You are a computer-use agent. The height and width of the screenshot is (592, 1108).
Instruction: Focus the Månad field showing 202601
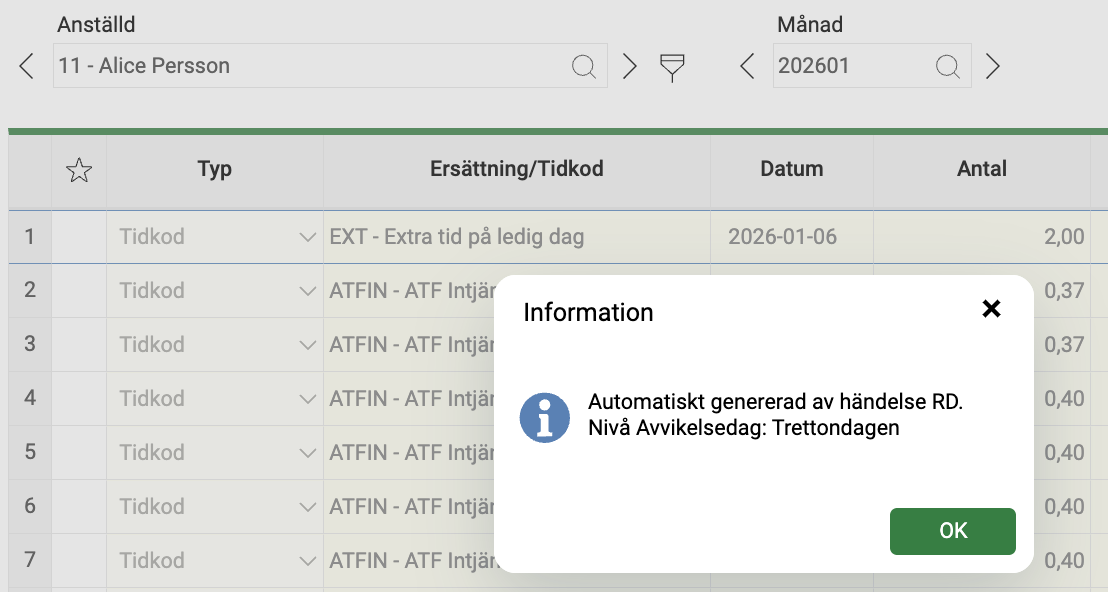coord(872,66)
